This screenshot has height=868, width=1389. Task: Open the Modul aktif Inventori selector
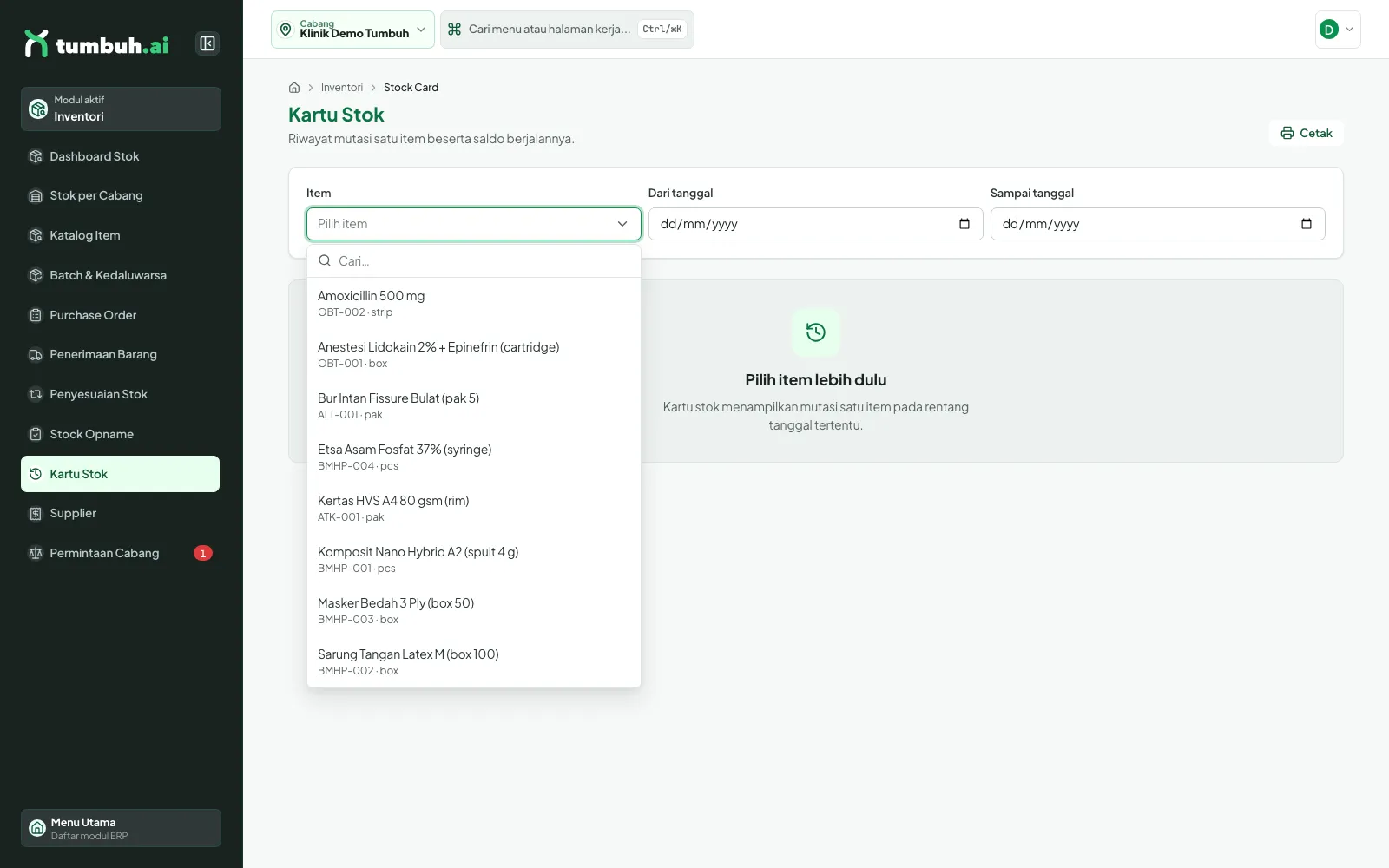tap(121, 108)
